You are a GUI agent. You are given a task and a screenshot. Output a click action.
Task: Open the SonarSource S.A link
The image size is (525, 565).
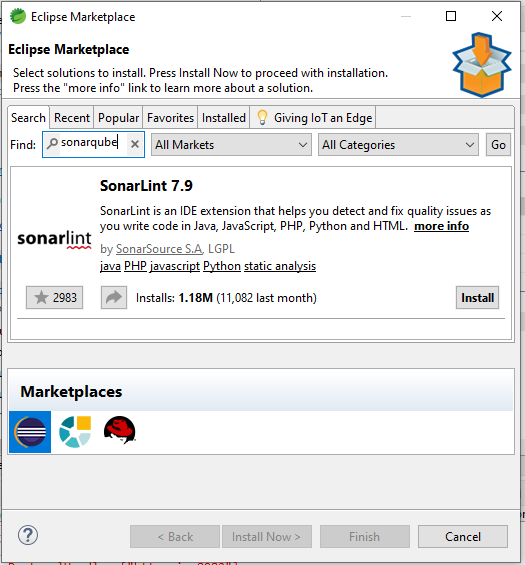pyautogui.click(x=159, y=249)
